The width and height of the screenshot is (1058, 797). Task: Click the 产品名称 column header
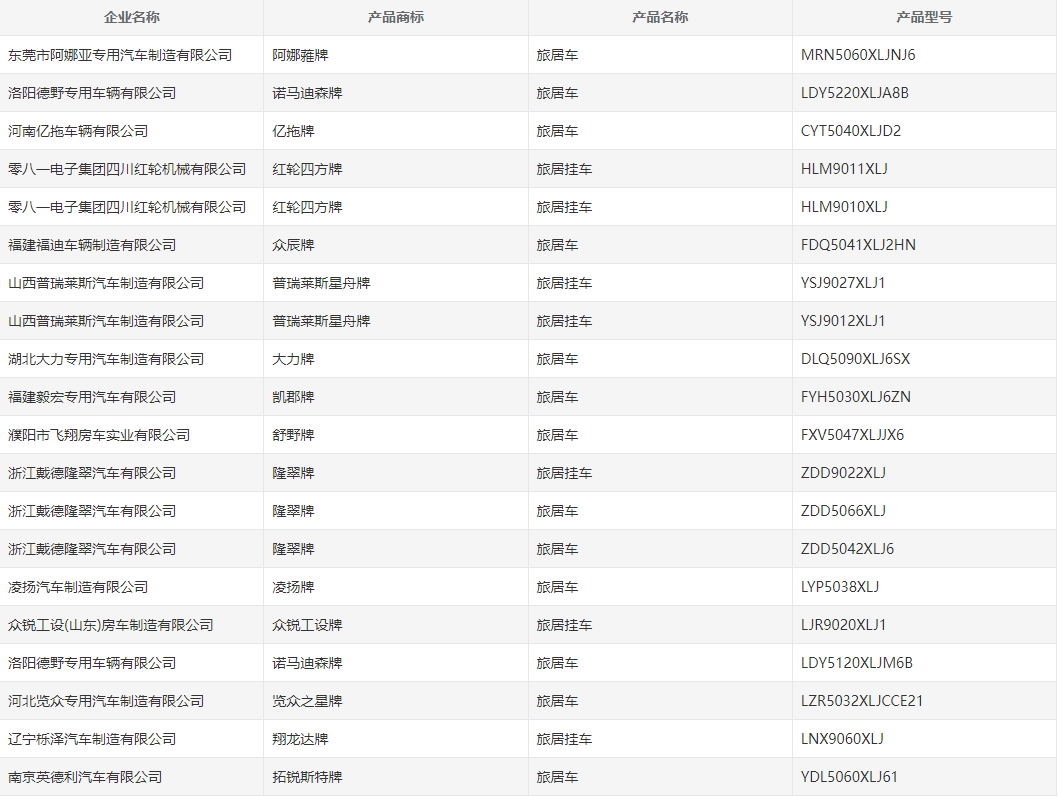pos(660,18)
